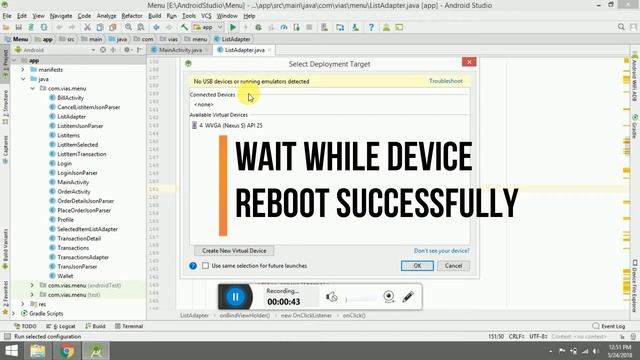This screenshot has height=360, width=640.
Task: Click the Paste toolbar icon
Action: pyautogui.click(x=112, y=27)
